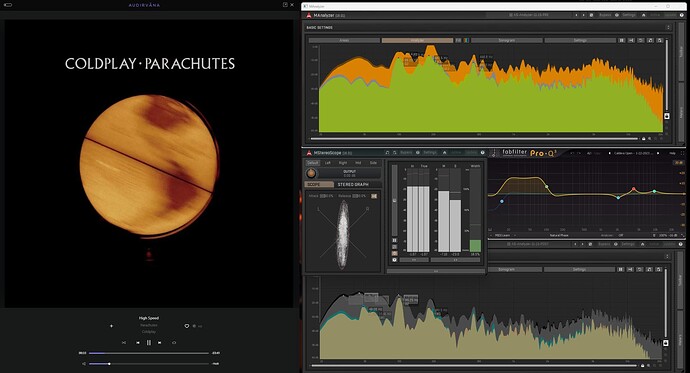Open Settings tab in top MAnalyzer

tap(580, 40)
